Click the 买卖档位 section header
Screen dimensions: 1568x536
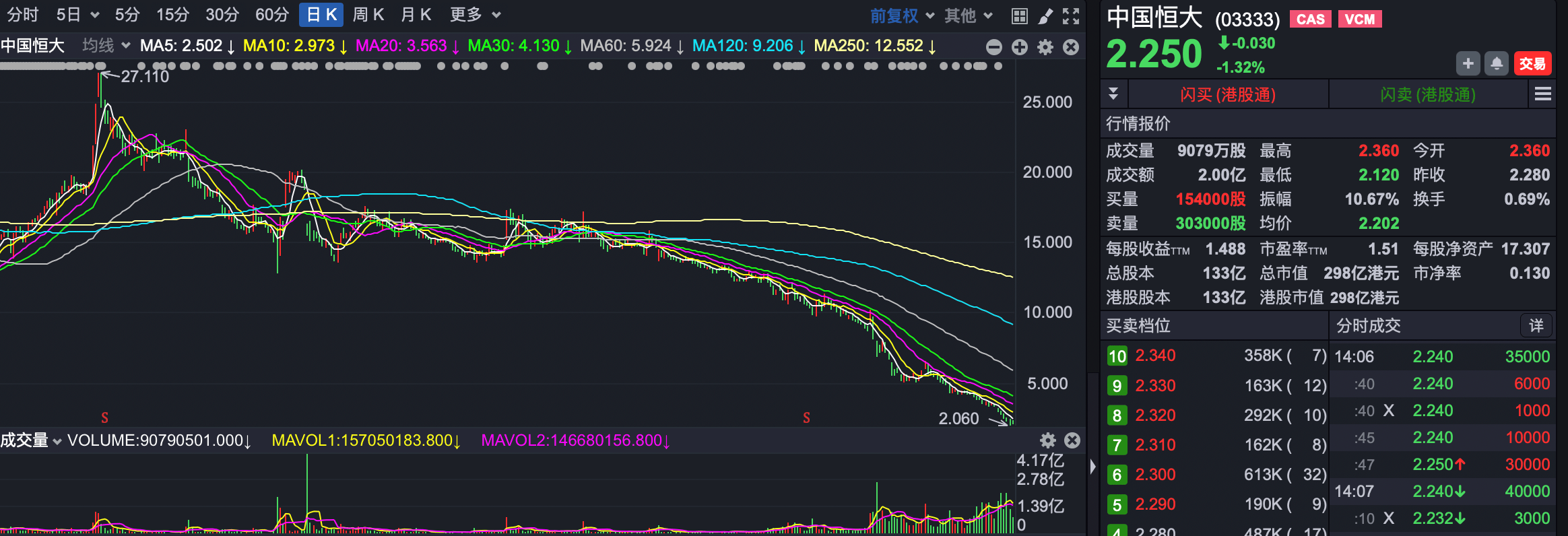[1138, 326]
